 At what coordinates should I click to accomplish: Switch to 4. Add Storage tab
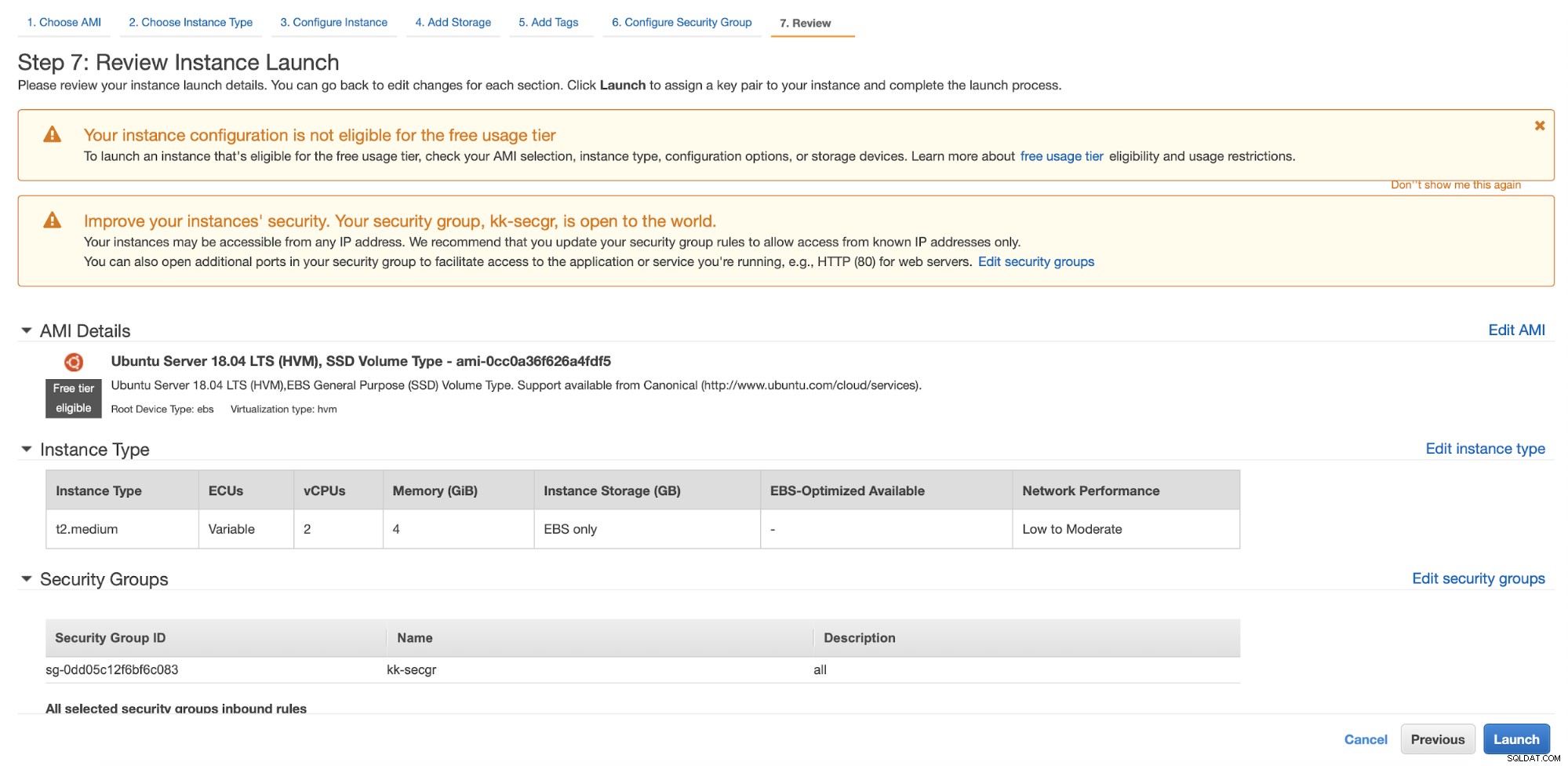[x=453, y=23]
